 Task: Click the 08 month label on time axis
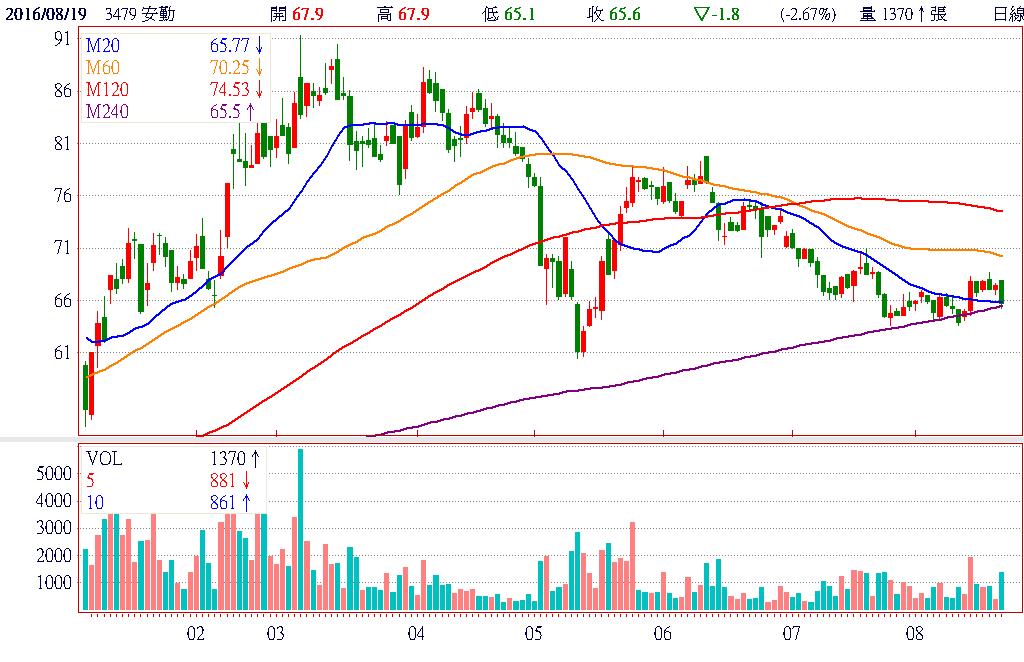(913, 634)
